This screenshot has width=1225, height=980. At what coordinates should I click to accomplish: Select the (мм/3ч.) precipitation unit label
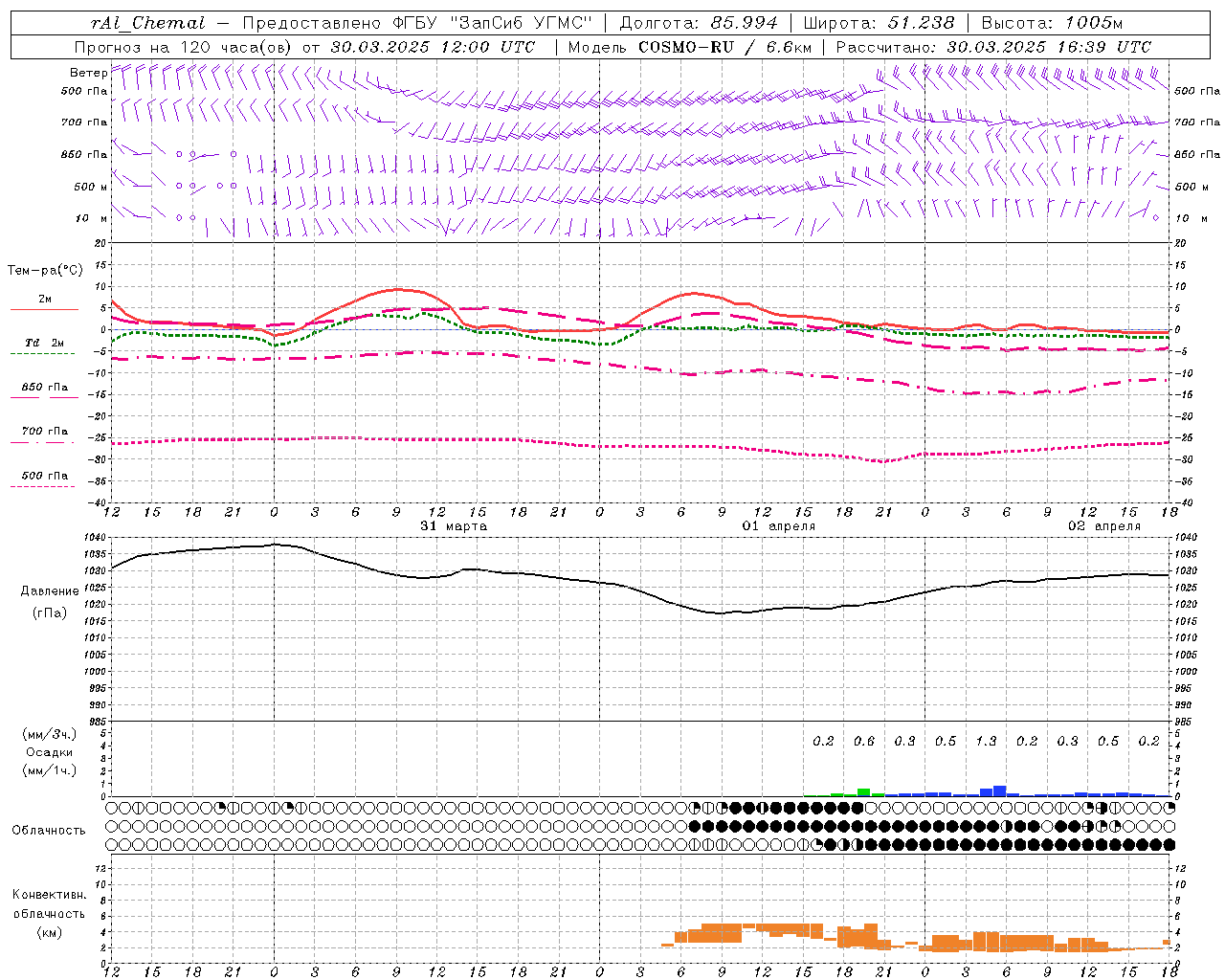49,734
